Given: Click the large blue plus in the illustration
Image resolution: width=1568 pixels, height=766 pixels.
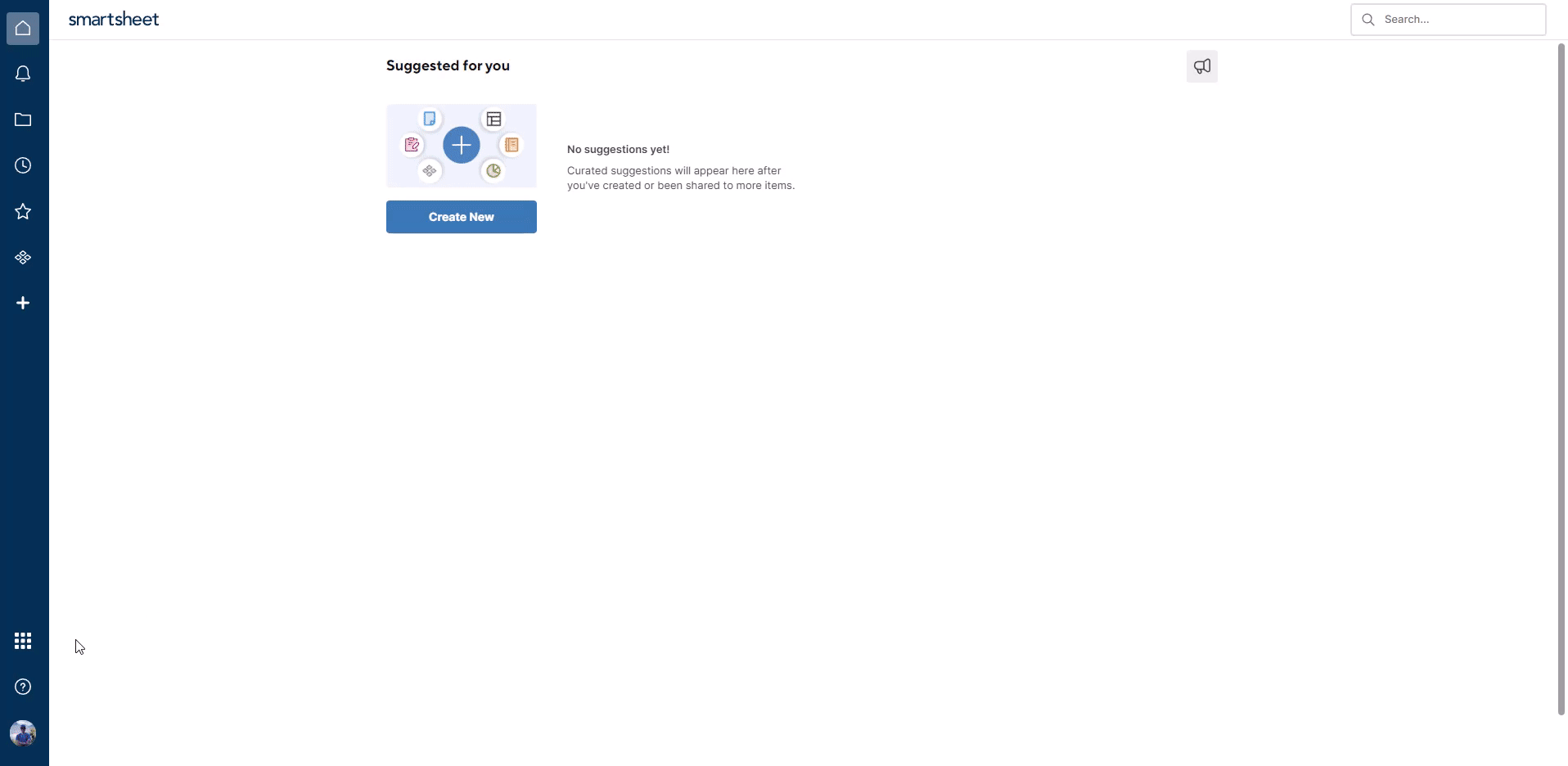Looking at the screenshot, I should [462, 146].
